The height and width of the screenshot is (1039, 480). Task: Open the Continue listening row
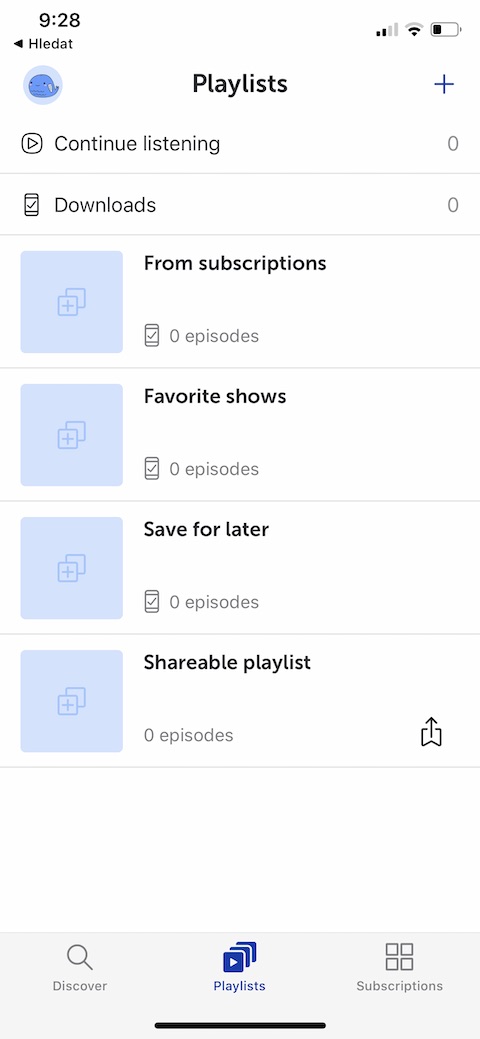pos(240,143)
